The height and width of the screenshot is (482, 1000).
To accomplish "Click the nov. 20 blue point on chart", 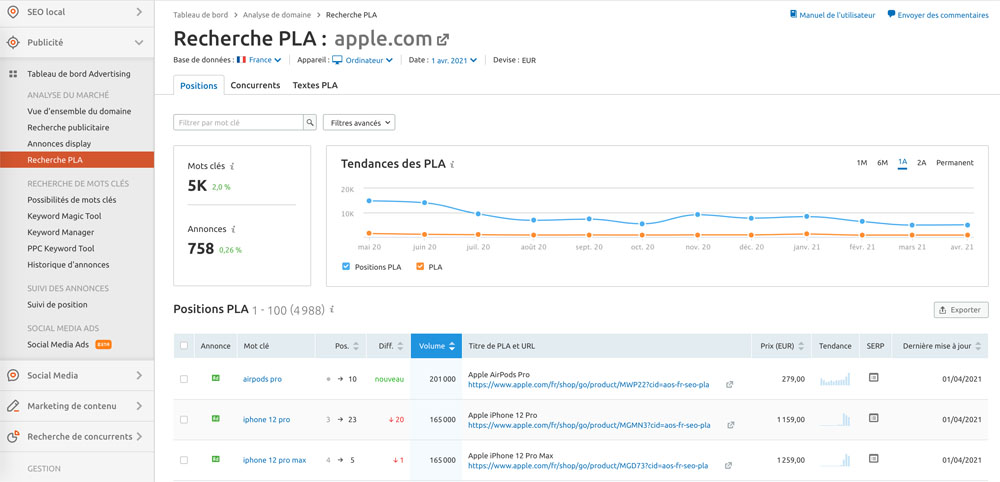I will click(x=698, y=214).
